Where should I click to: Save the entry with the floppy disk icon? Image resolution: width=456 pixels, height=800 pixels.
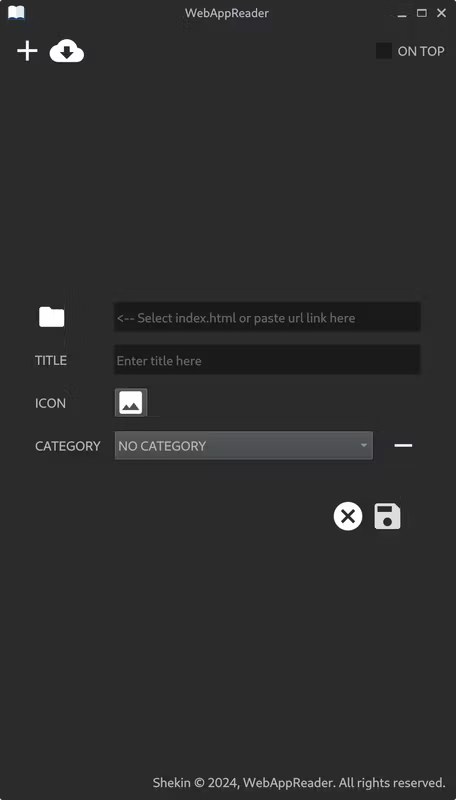click(x=387, y=516)
